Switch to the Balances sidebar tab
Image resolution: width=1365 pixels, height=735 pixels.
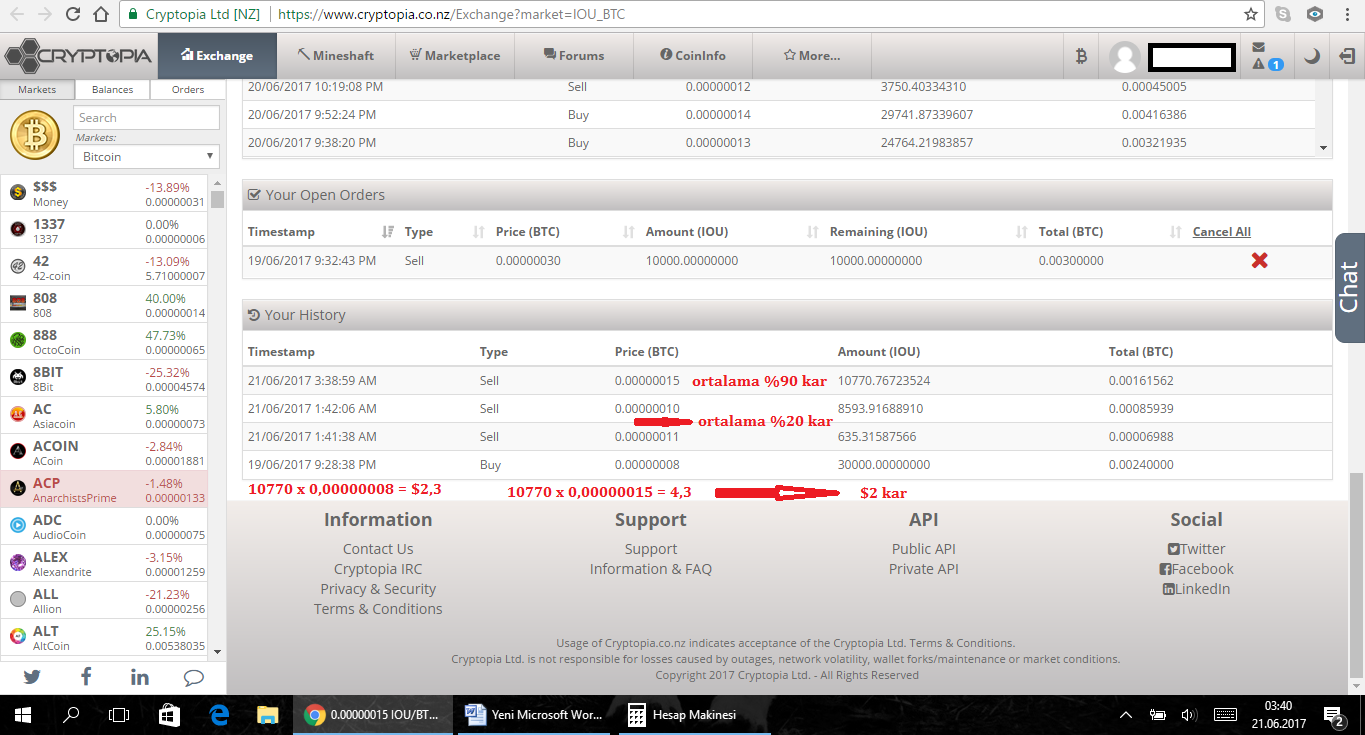tap(112, 90)
